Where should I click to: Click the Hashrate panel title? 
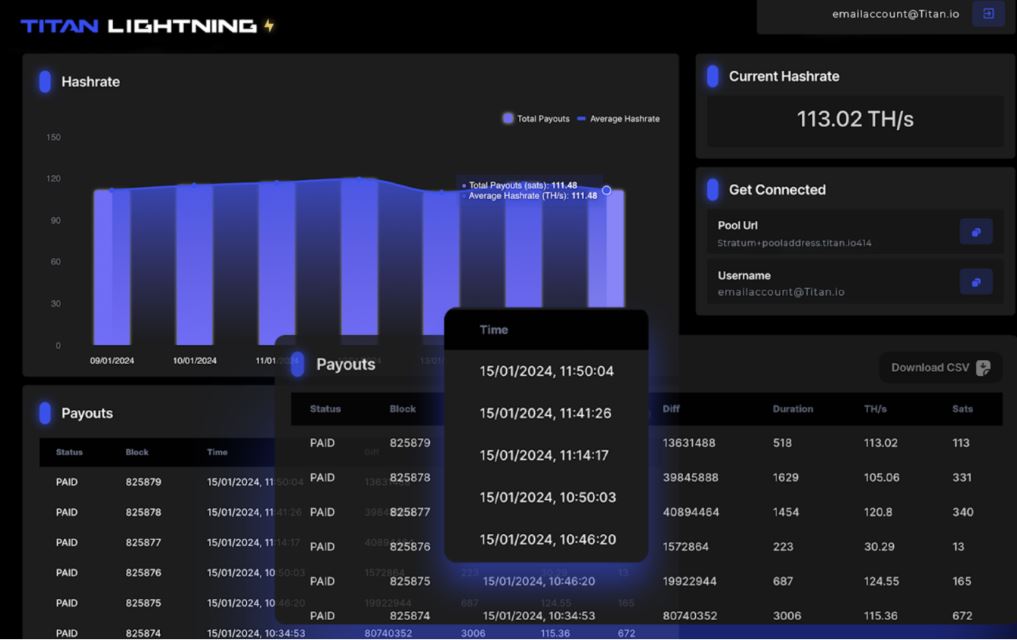[90, 82]
